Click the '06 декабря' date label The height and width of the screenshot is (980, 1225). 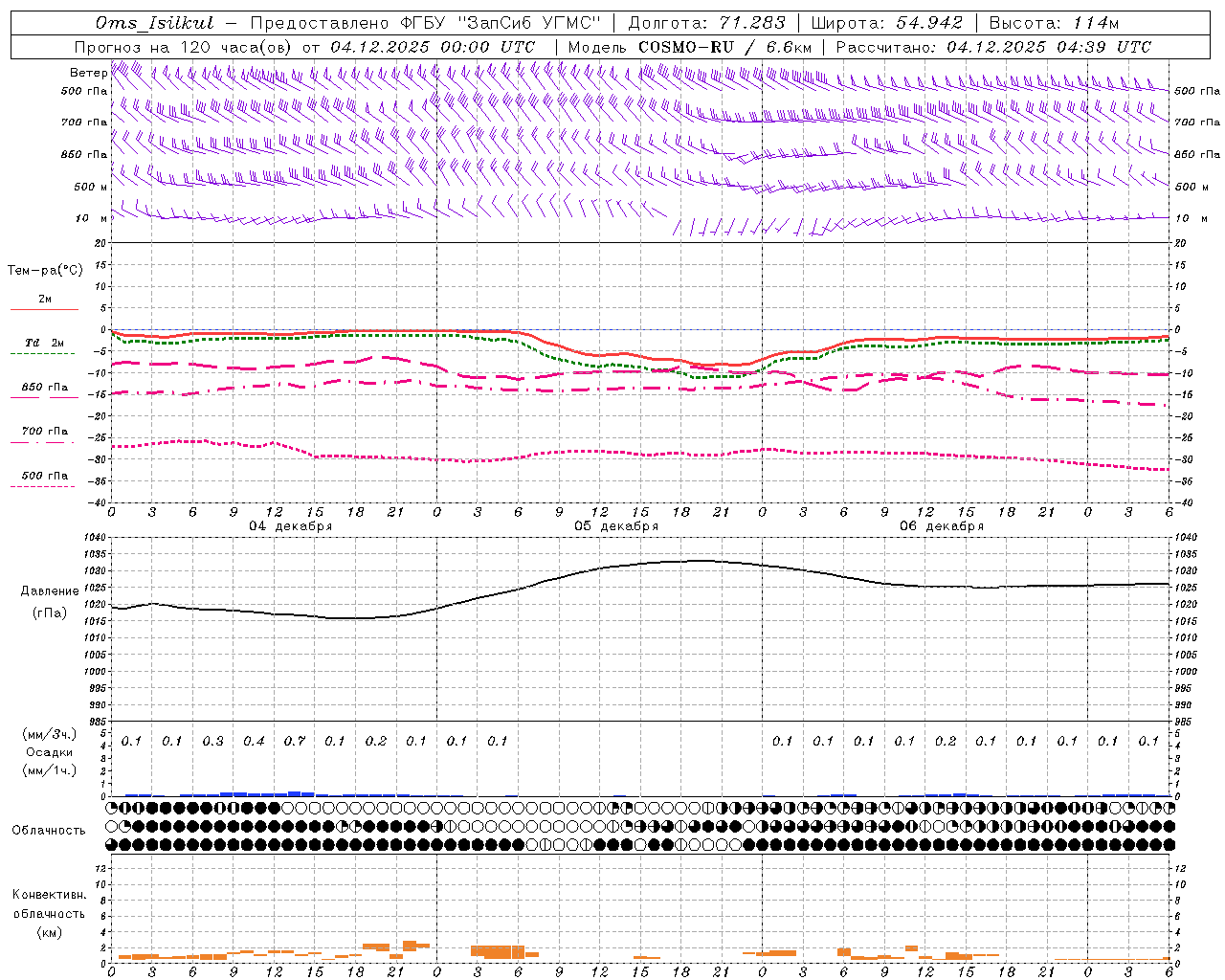(942, 526)
